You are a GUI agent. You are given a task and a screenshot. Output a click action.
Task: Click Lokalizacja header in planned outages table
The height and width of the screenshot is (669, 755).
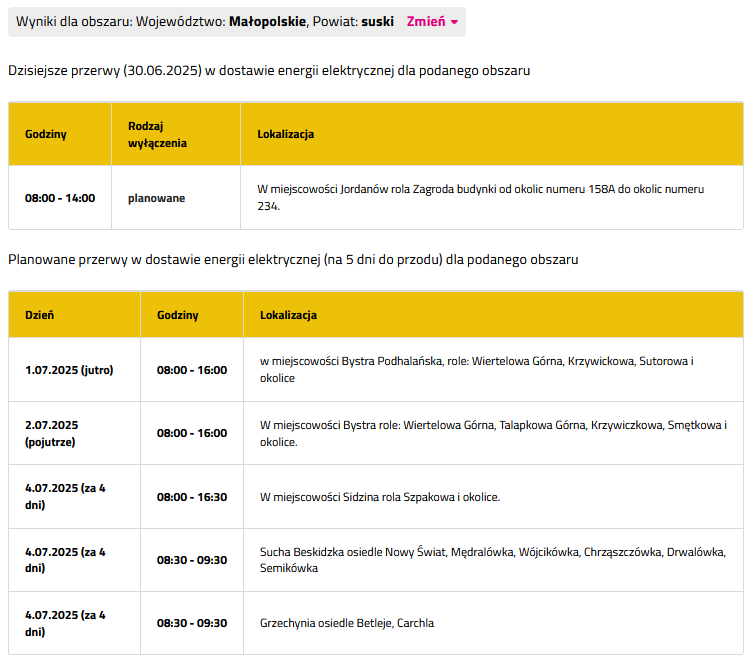288,315
